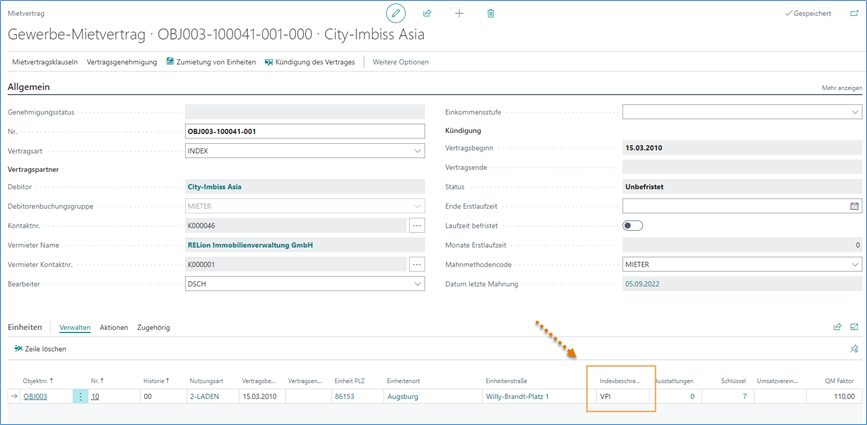Click the pin icon in Einheiten toolbar
The width and height of the screenshot is (867, 425).
point(853,348)
